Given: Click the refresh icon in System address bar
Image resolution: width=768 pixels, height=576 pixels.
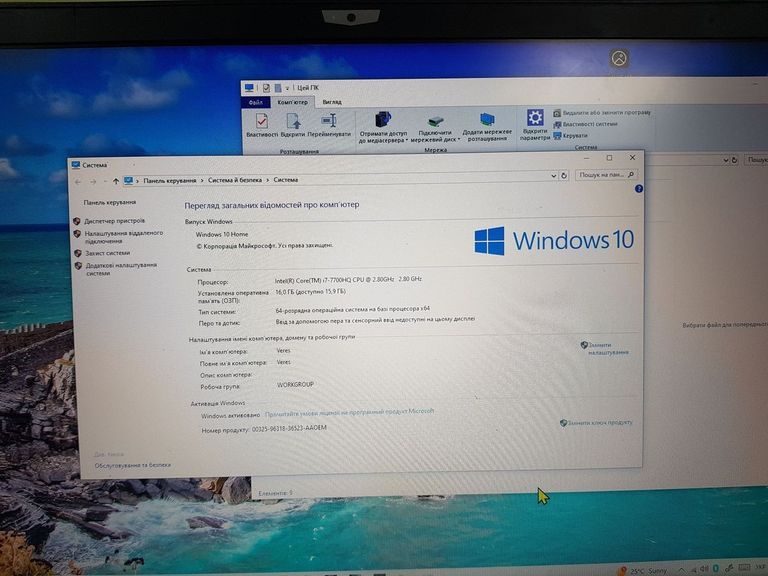Looking at the screenshot, I should pos(564,176).
